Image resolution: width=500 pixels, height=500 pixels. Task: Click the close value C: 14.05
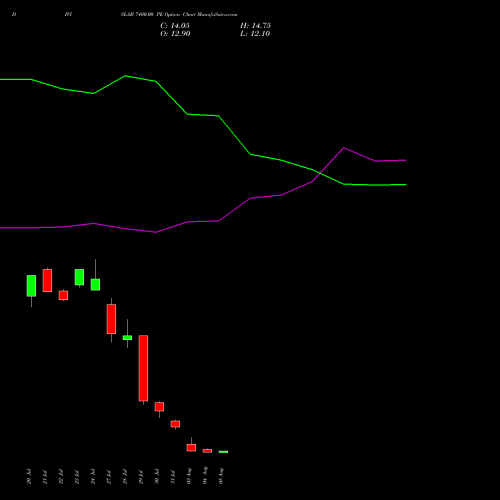pyautogui.click(x=175, y=26)
